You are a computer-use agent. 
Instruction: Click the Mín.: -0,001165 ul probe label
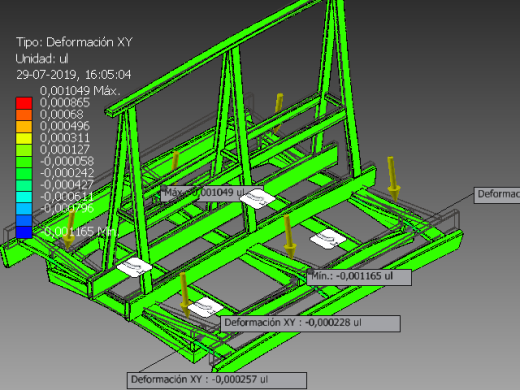[x=359, y=277]
